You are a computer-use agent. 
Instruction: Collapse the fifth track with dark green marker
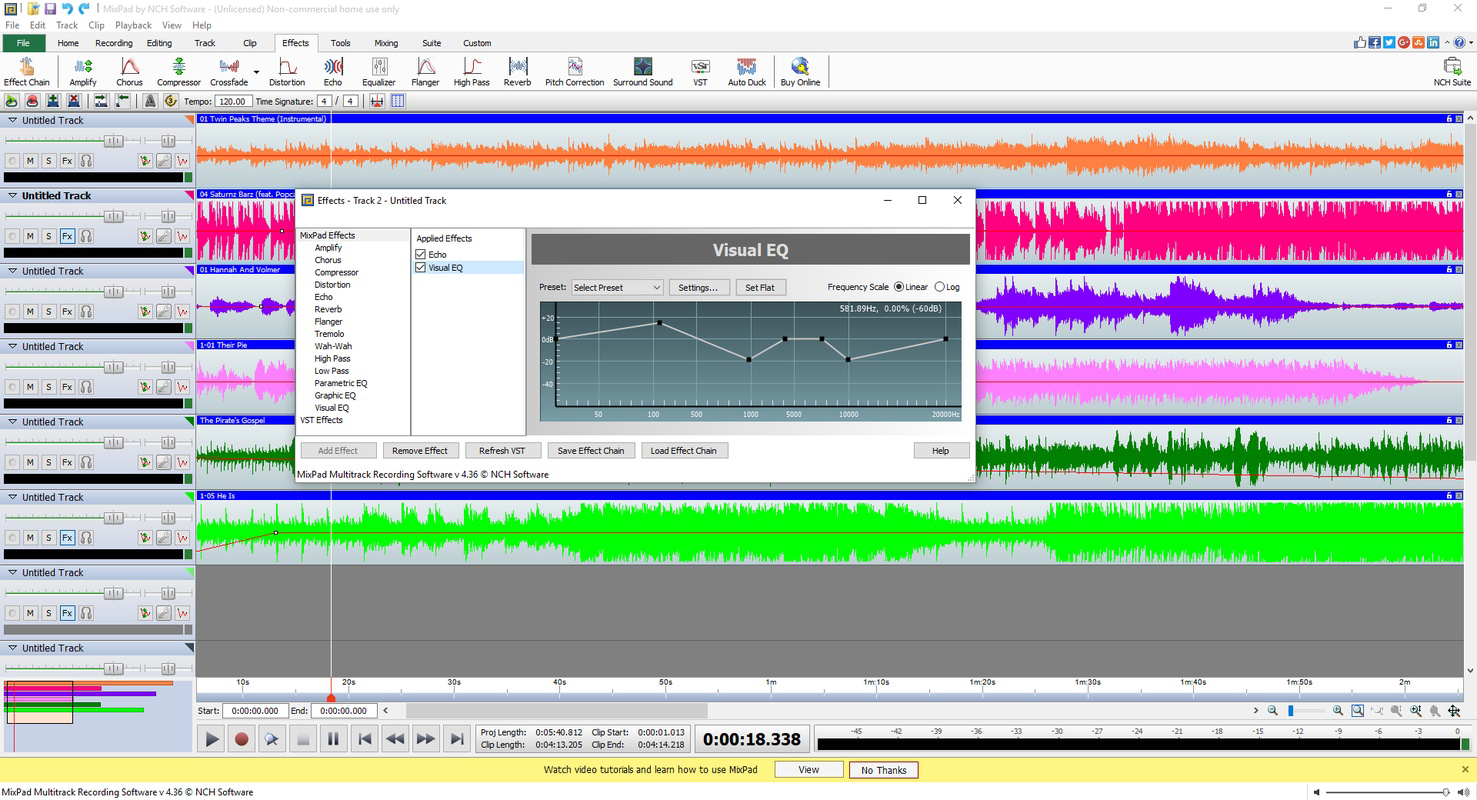point(13,422)
